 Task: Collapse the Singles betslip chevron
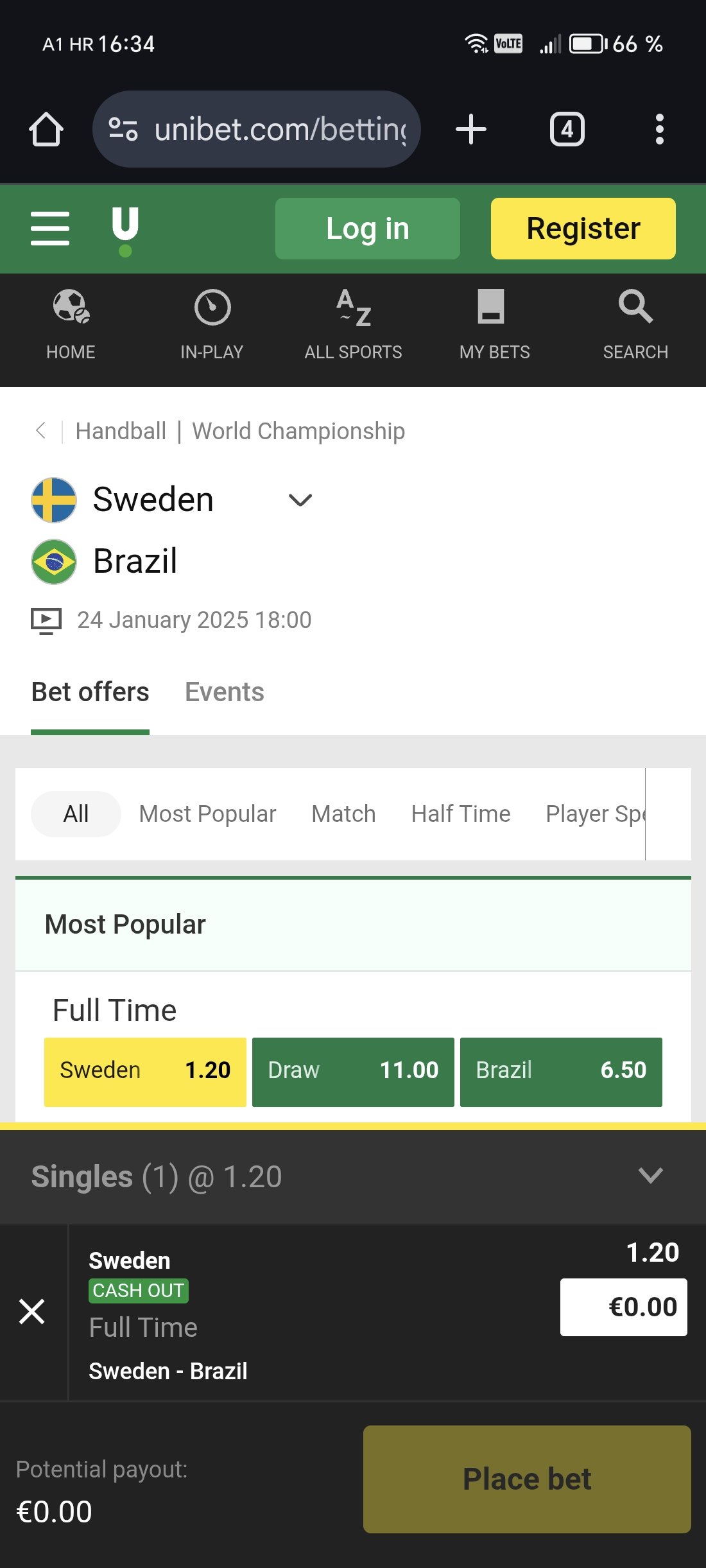coord(650,1176)
